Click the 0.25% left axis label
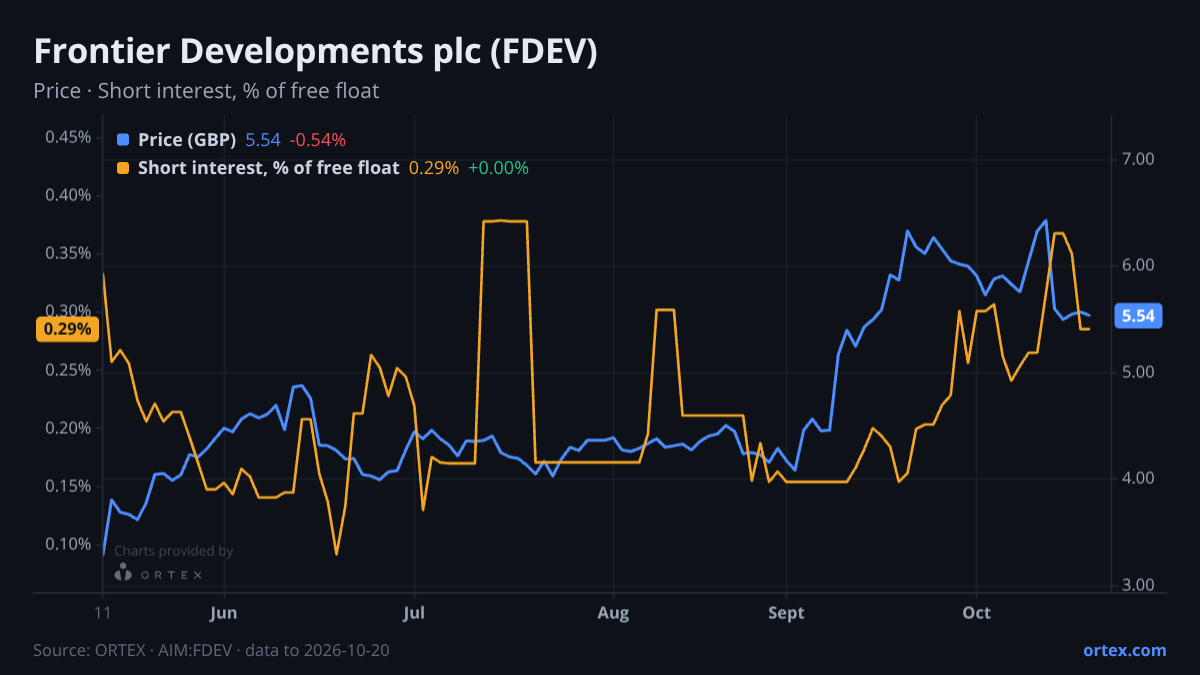1200x675 pixels. point(68,370)
